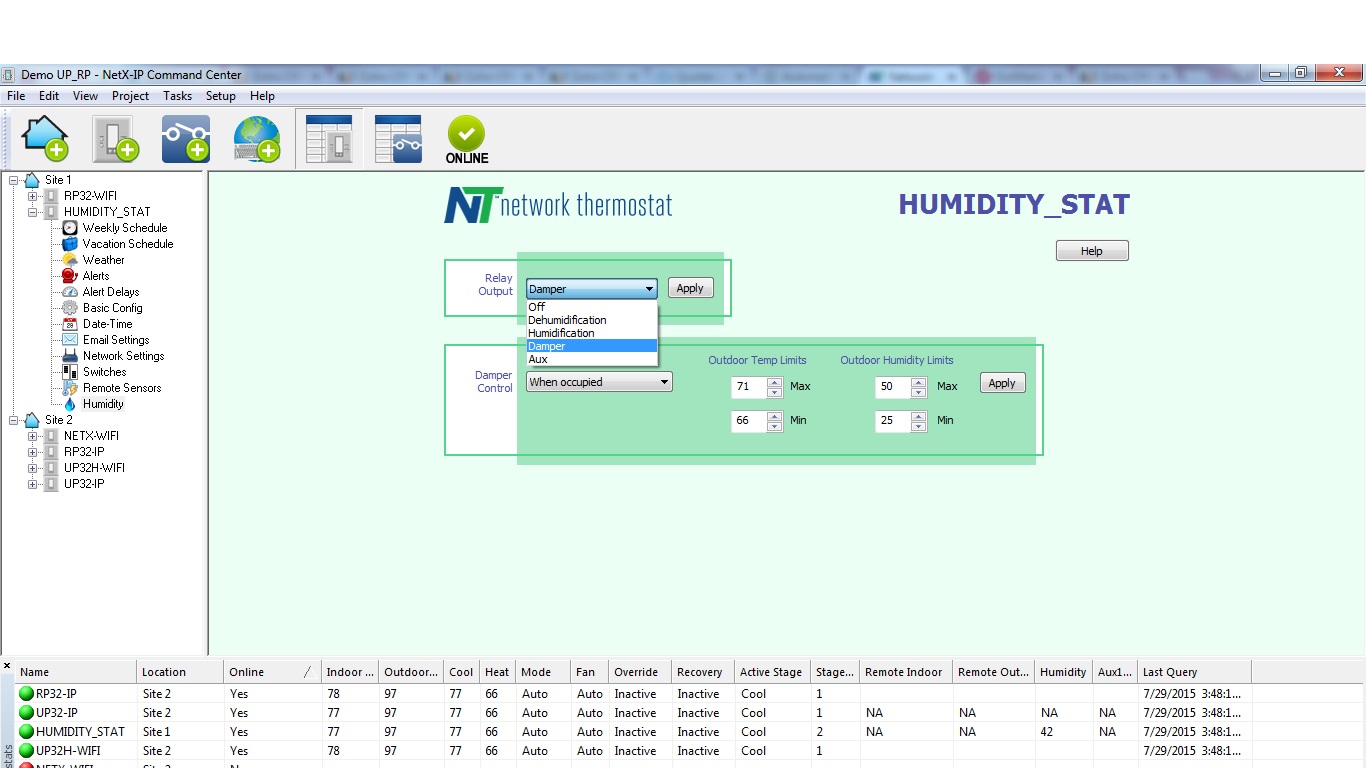Decrease the Outdoor Humidity Min value

coord(918,426)
